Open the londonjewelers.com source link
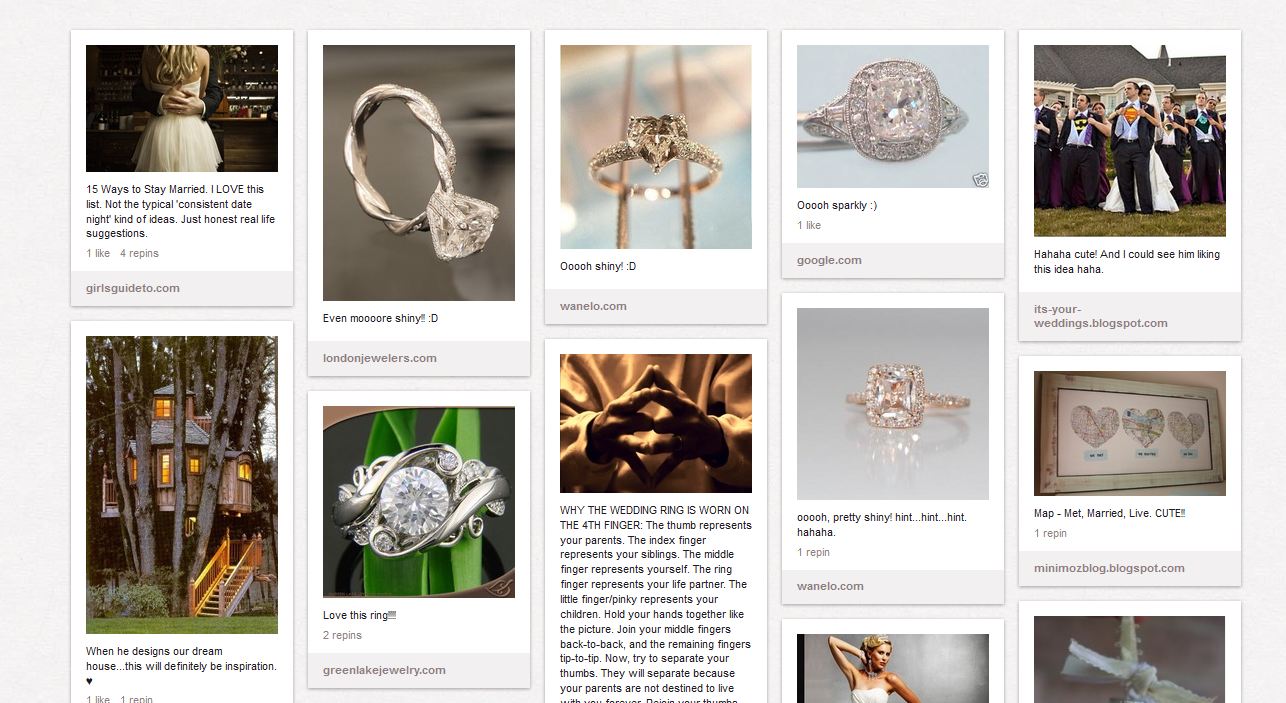 [x=380, y=358]
